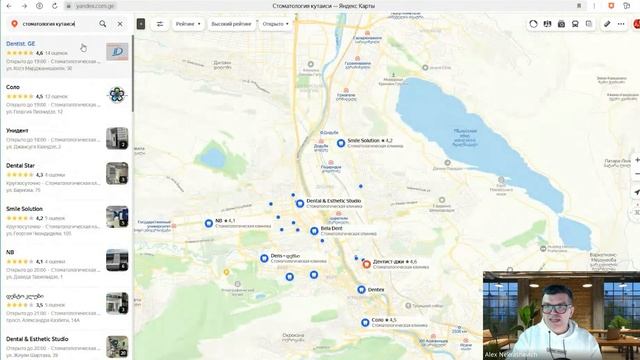Click the NB map marker
The width and height of the screenshot is (640, 360).
pyautogui.click(x=209, y=223)
